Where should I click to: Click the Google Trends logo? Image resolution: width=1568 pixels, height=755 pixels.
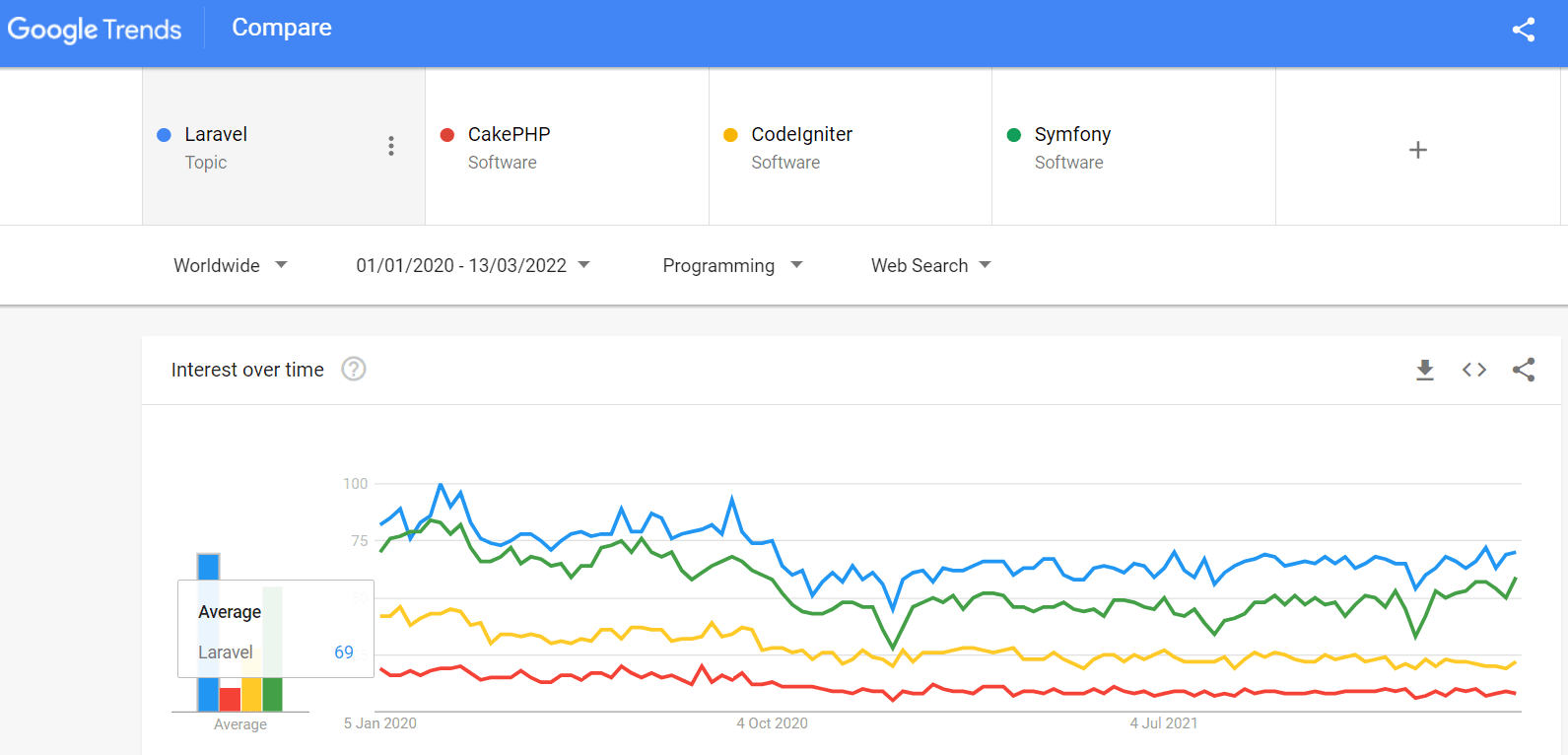coord(95,30)
